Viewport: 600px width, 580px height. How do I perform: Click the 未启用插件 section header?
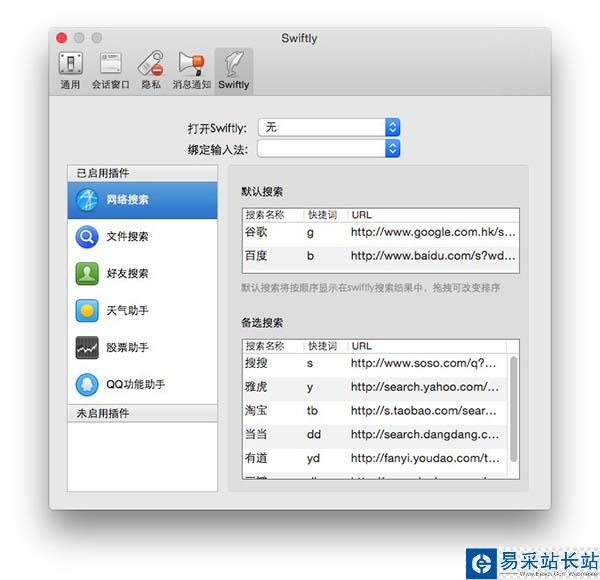[x=142, y=414]
